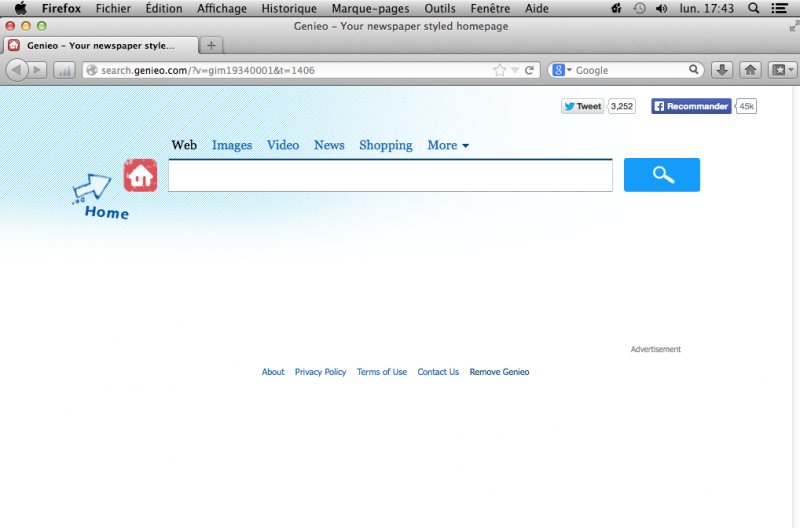Open the Terms of Use link
800x528 pixels.
point(382,372)
